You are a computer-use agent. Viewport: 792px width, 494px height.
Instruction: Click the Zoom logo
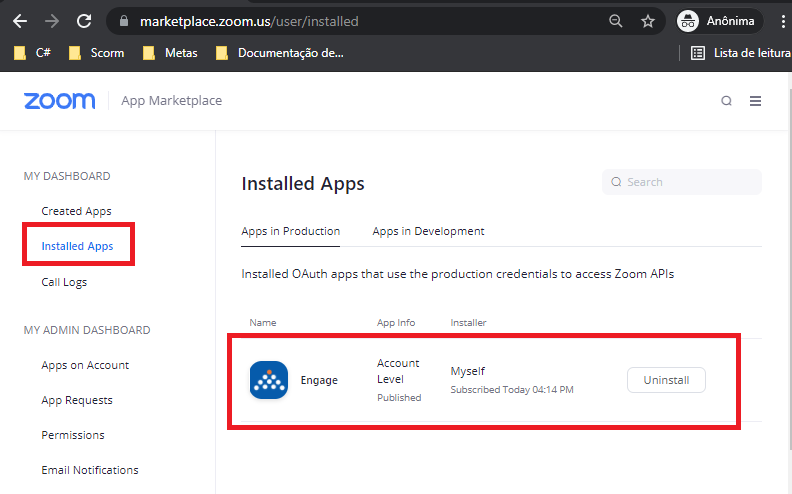click(60, 101)
